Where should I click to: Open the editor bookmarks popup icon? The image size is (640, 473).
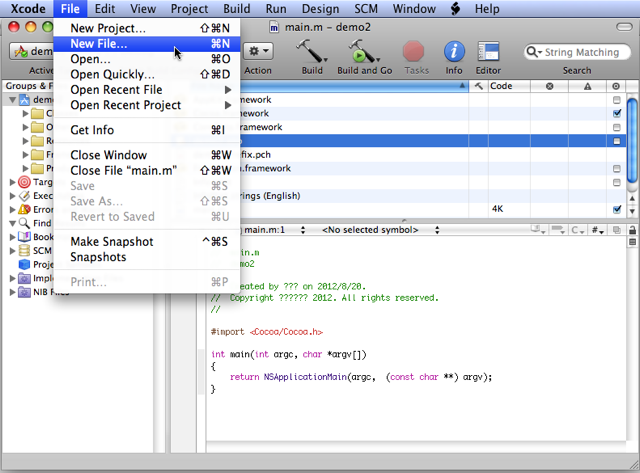coord(538,230)
